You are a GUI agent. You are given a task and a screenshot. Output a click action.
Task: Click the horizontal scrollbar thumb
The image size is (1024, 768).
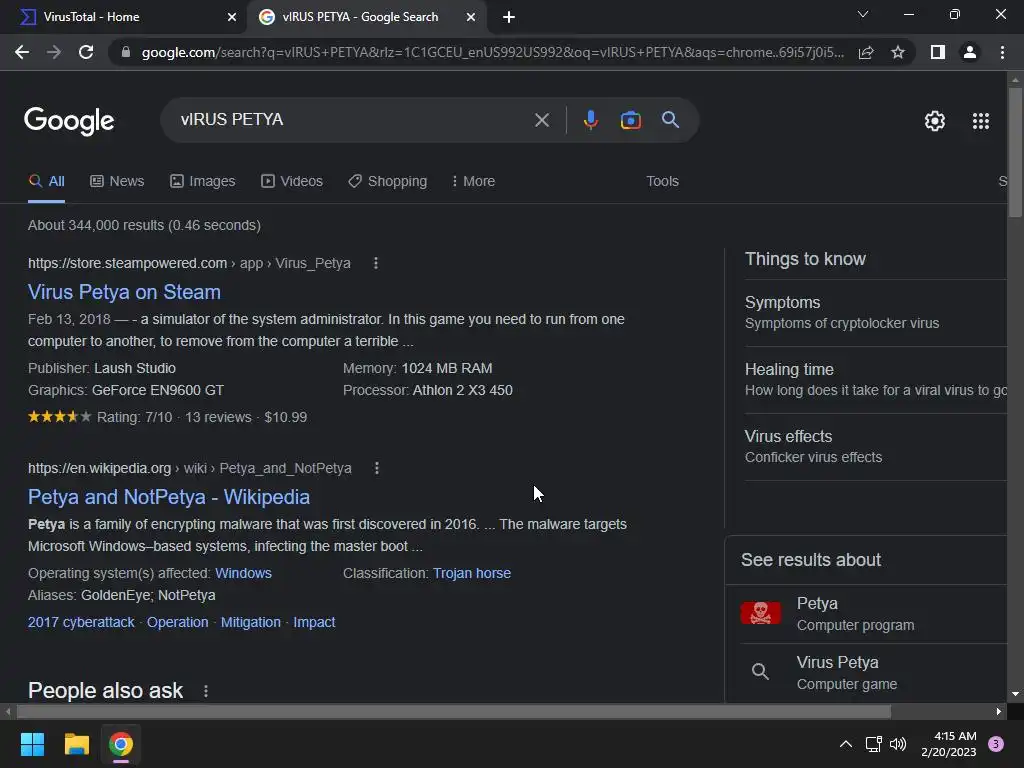(454, 711)
